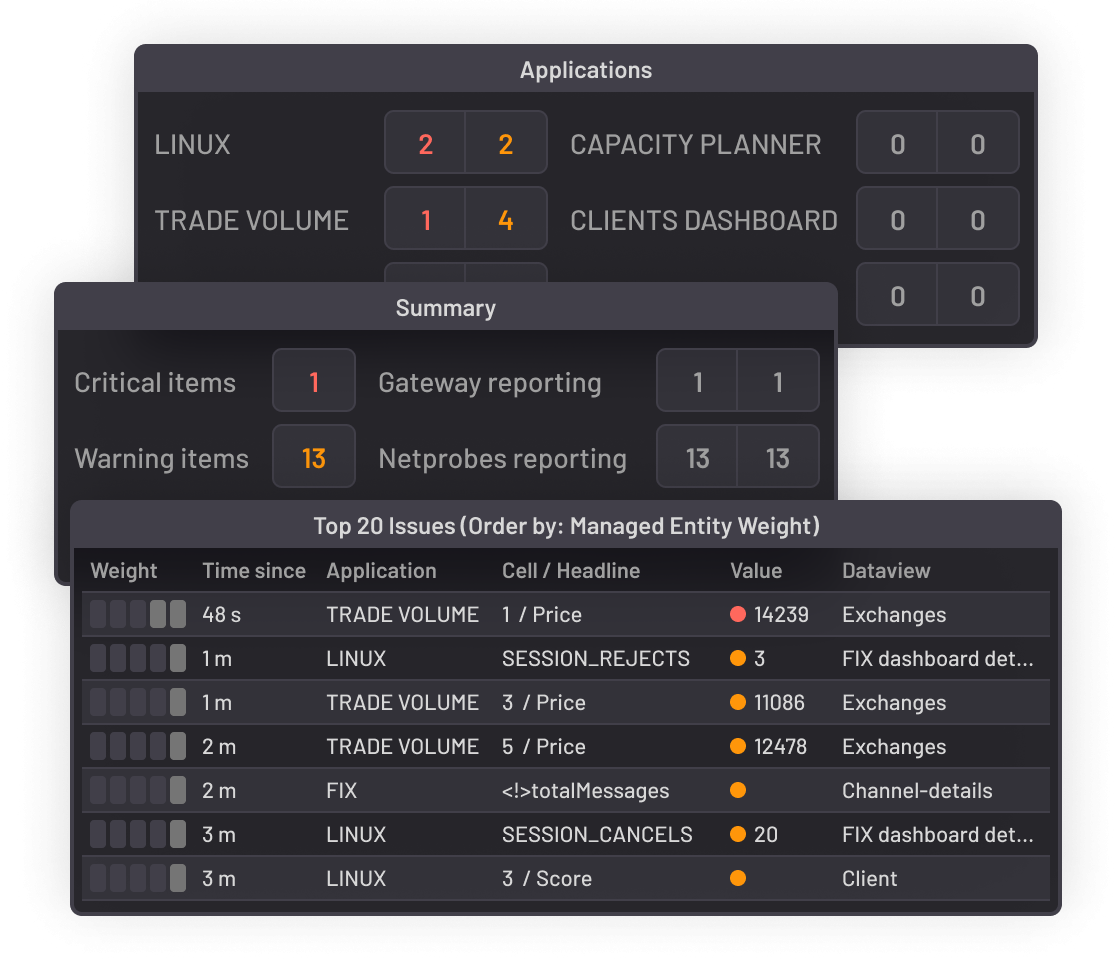Click orange status dot in totalMessages row
This screenshot has width=1116, height=960.
(738, 791)
